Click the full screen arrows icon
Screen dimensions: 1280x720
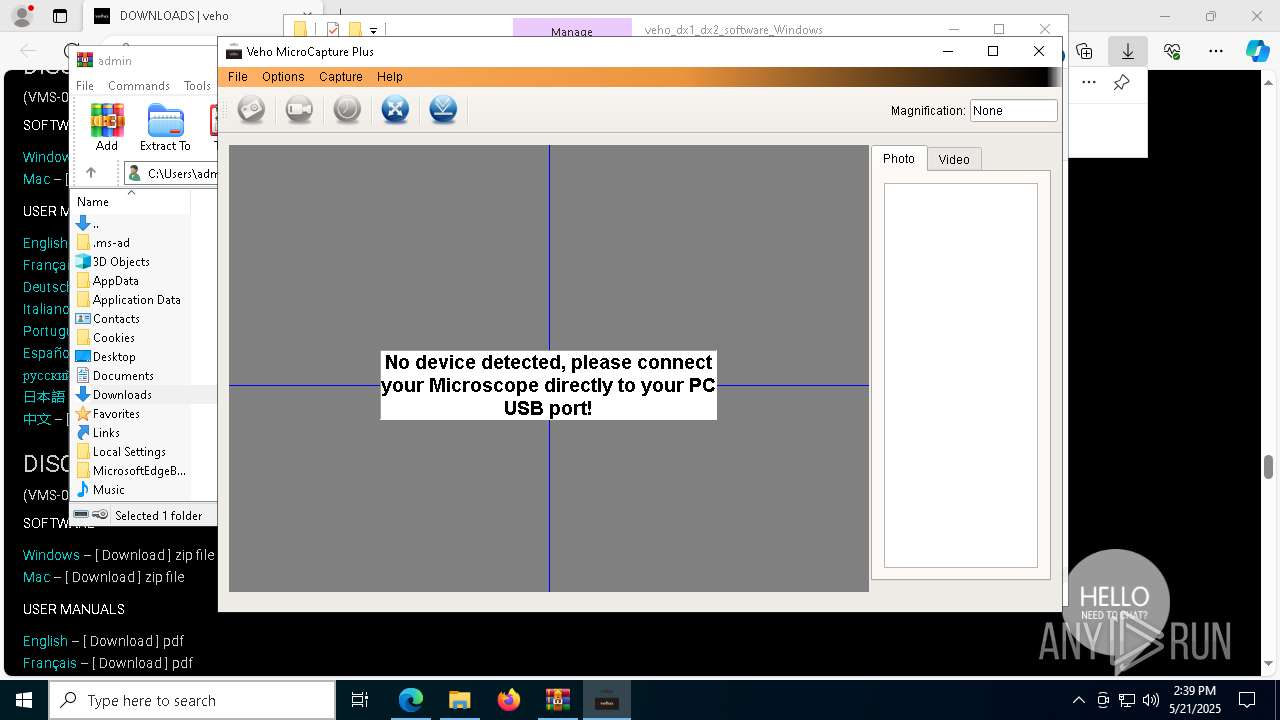[x=395, y=109]
